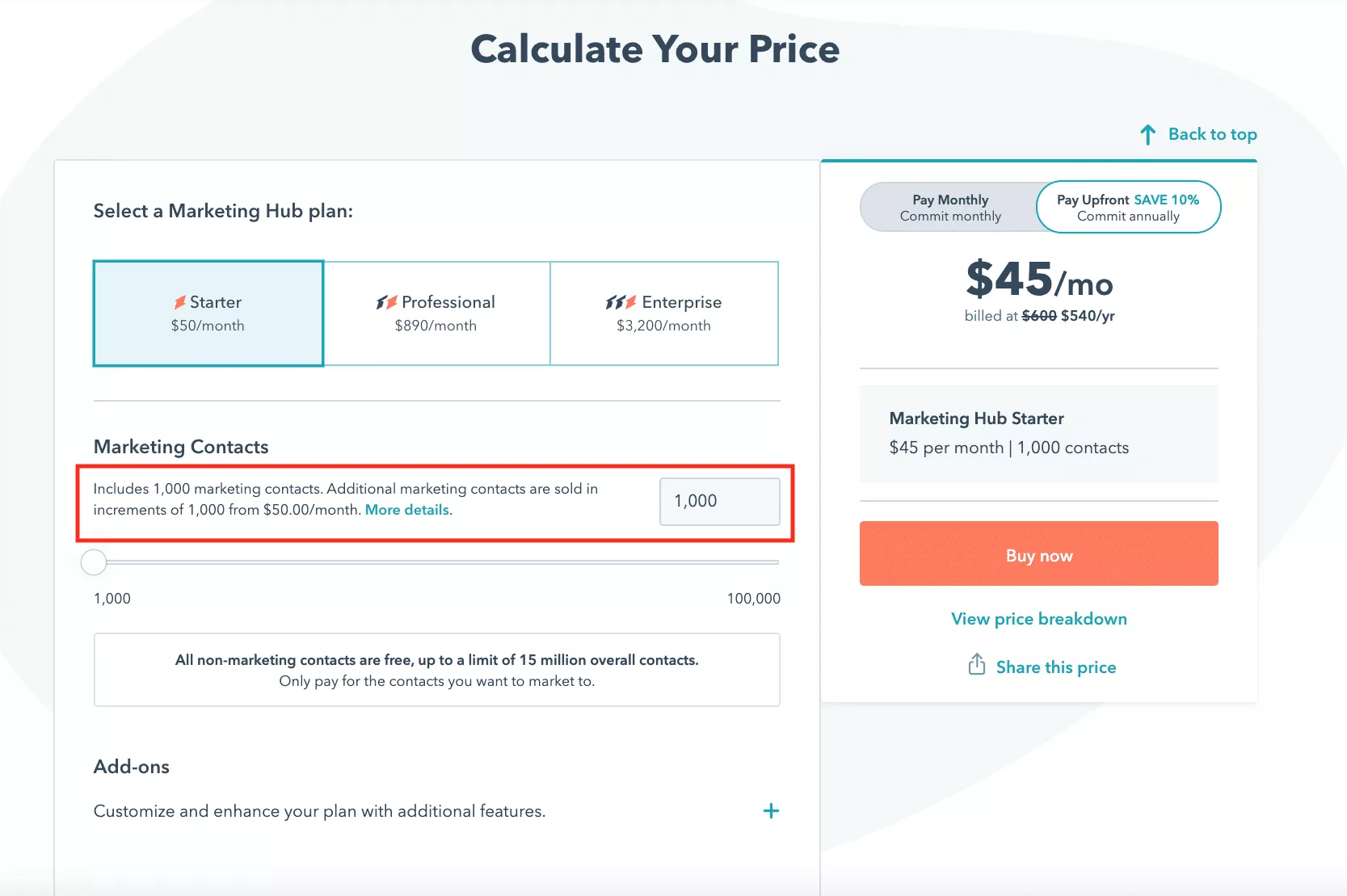Choose the Starter $50/month plan

[208, 313]
